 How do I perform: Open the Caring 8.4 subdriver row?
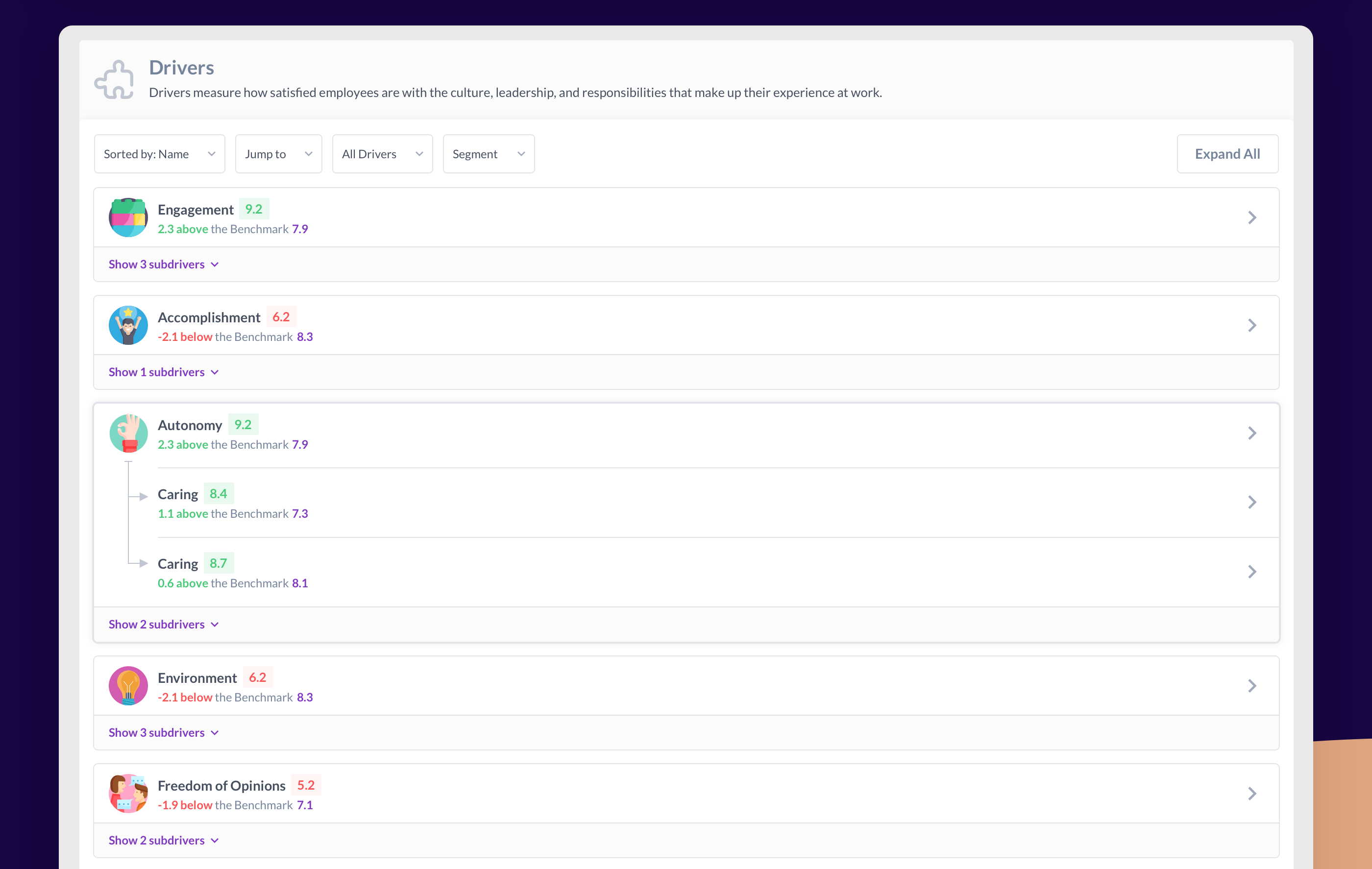pyautogui.click(x=684, y=502)
